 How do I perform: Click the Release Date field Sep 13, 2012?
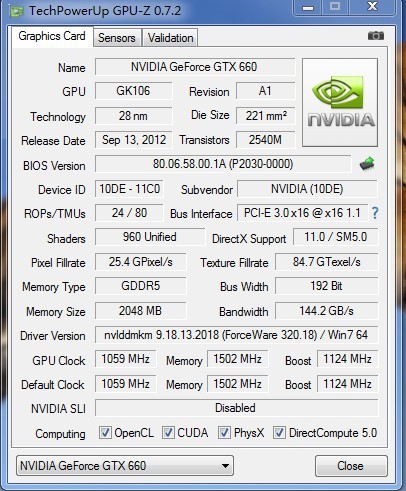point(133,140)
